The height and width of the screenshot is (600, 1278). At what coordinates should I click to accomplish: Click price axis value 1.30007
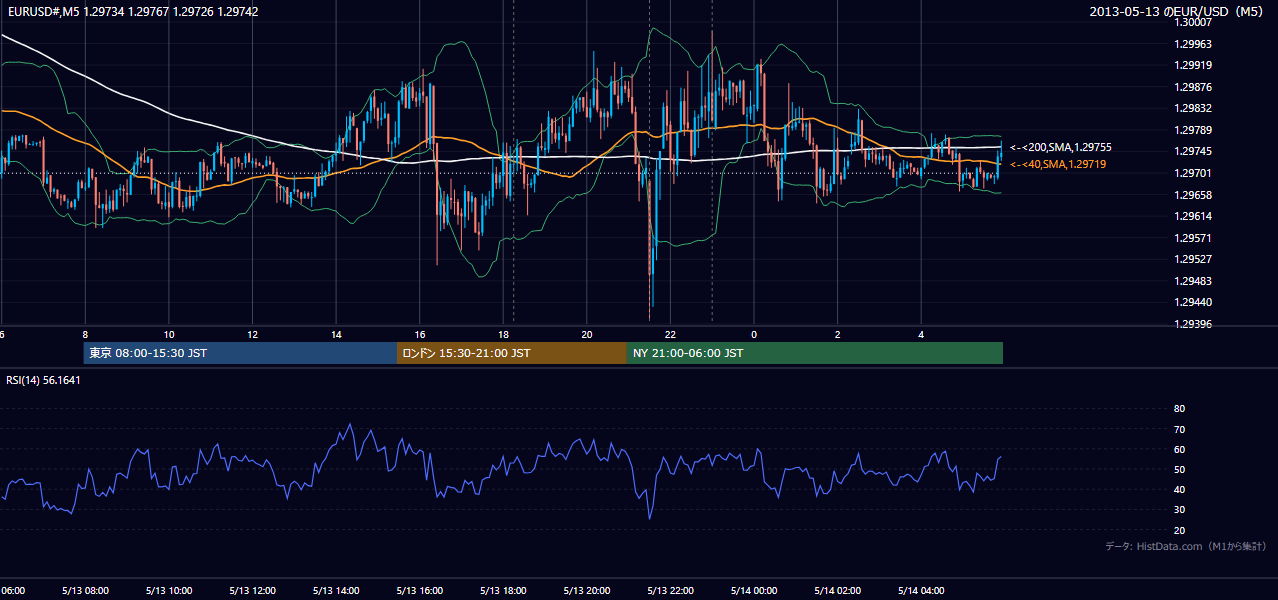coord(1192,22)
